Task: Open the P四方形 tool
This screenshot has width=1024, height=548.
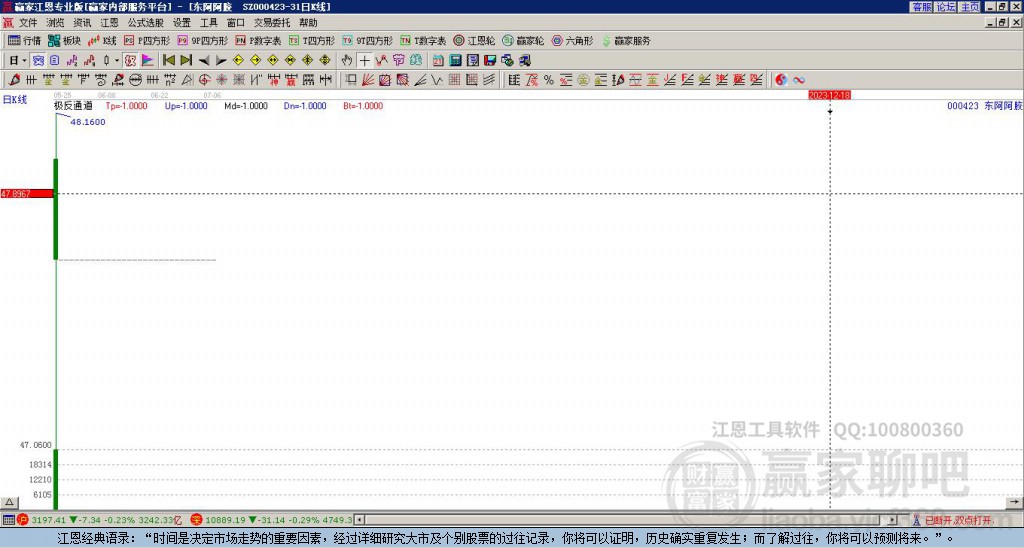Action: pyautogui.click(x=147, y=40)
